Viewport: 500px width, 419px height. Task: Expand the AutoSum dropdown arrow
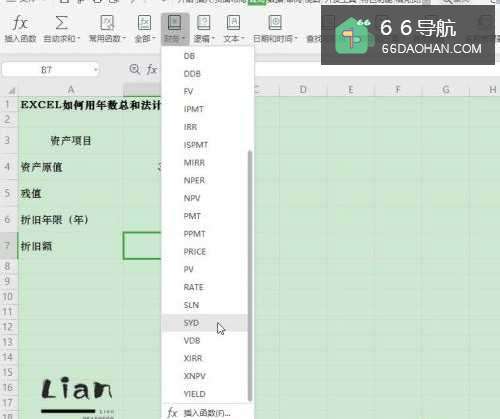click(79, 39)
